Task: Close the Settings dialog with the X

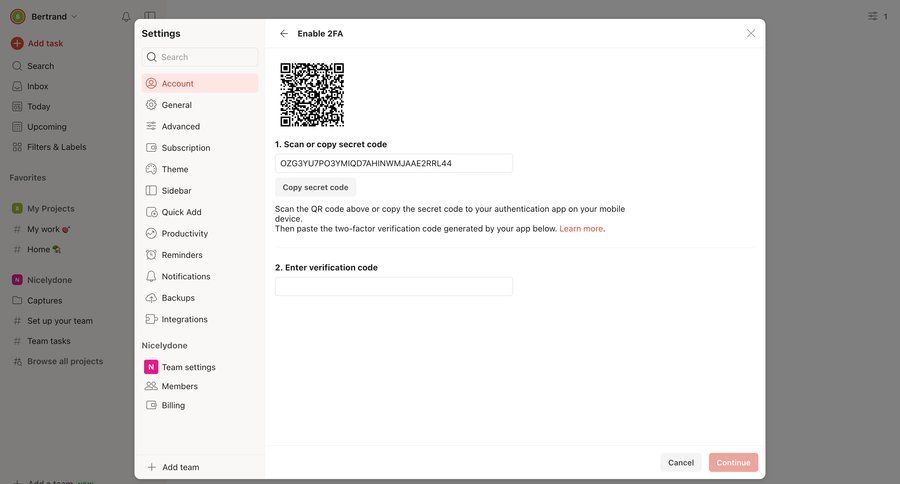Action: [751, 33]
